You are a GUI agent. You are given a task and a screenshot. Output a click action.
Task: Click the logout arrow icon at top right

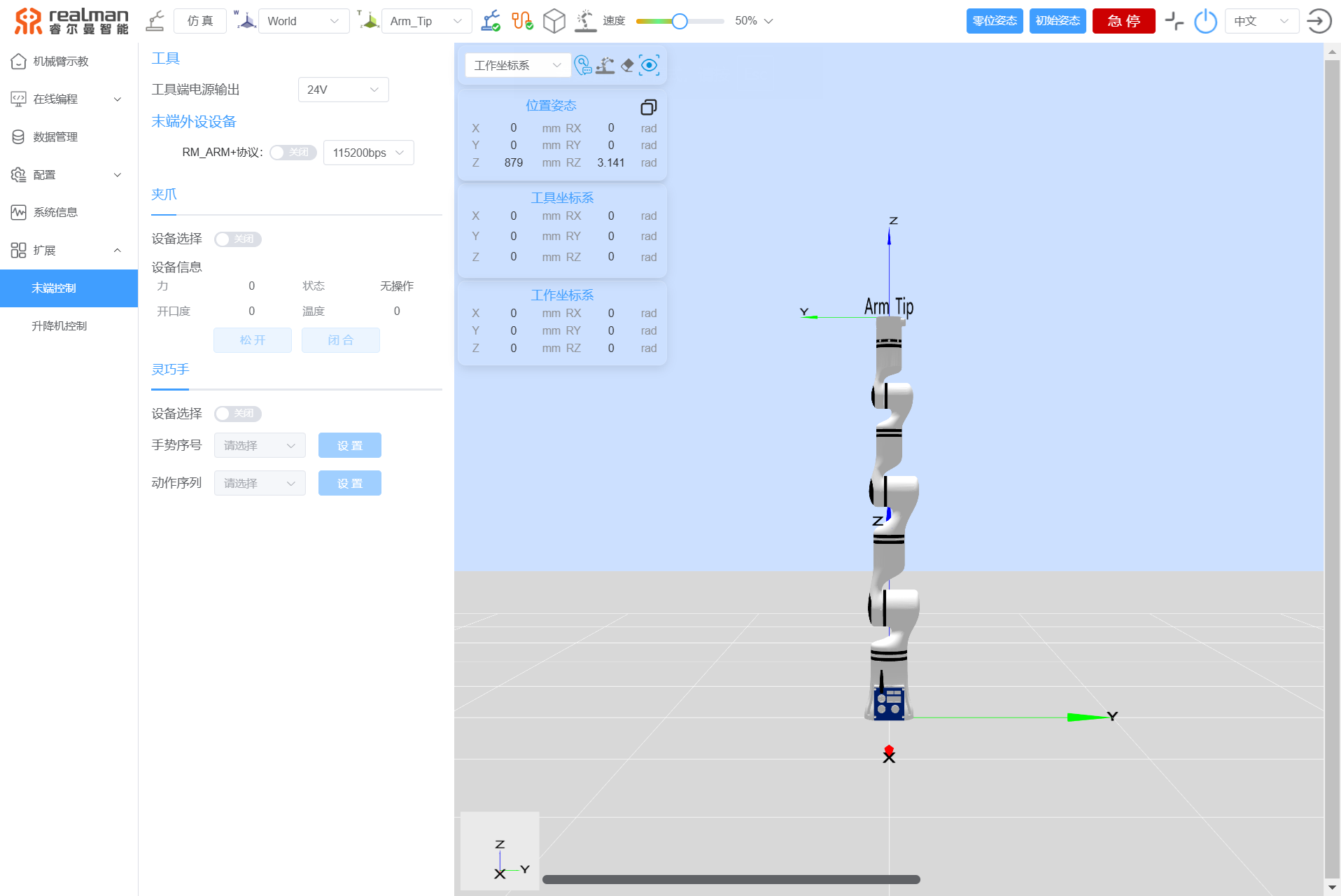tap(1319, 21)
